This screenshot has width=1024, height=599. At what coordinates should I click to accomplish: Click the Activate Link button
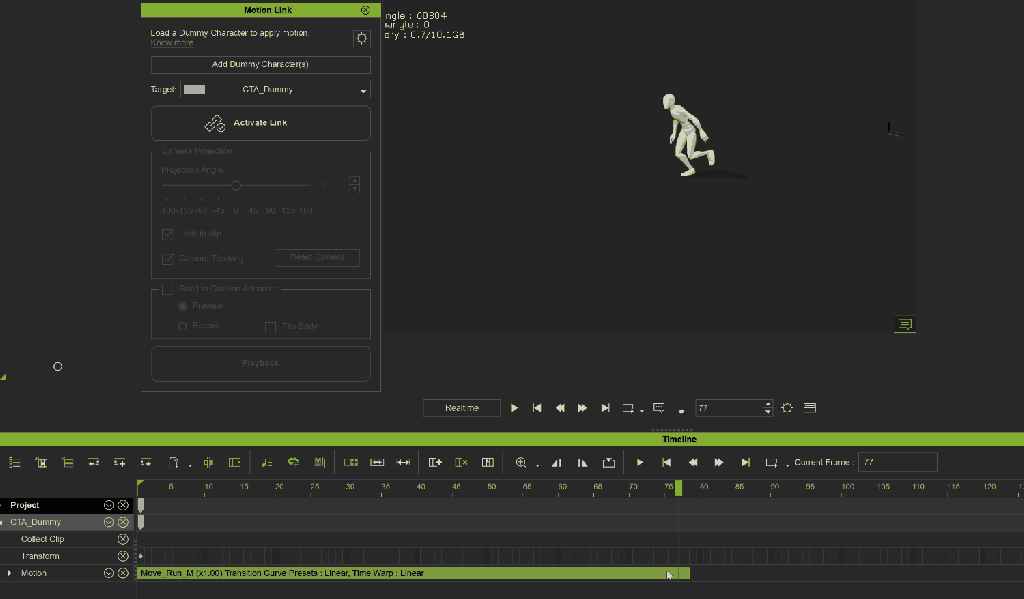(260, 123)
